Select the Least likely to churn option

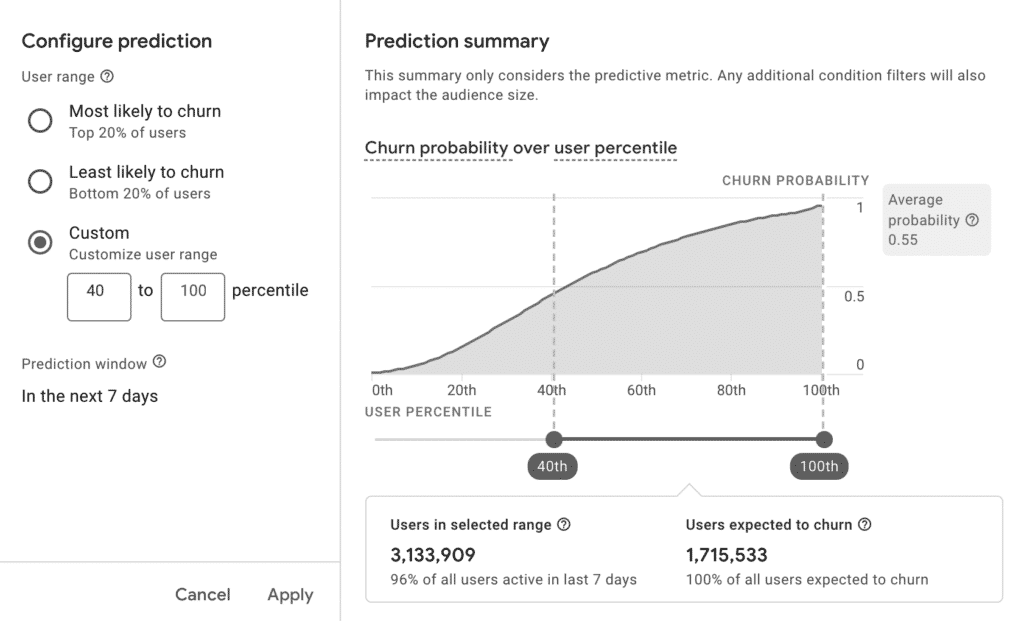point(40,181)
